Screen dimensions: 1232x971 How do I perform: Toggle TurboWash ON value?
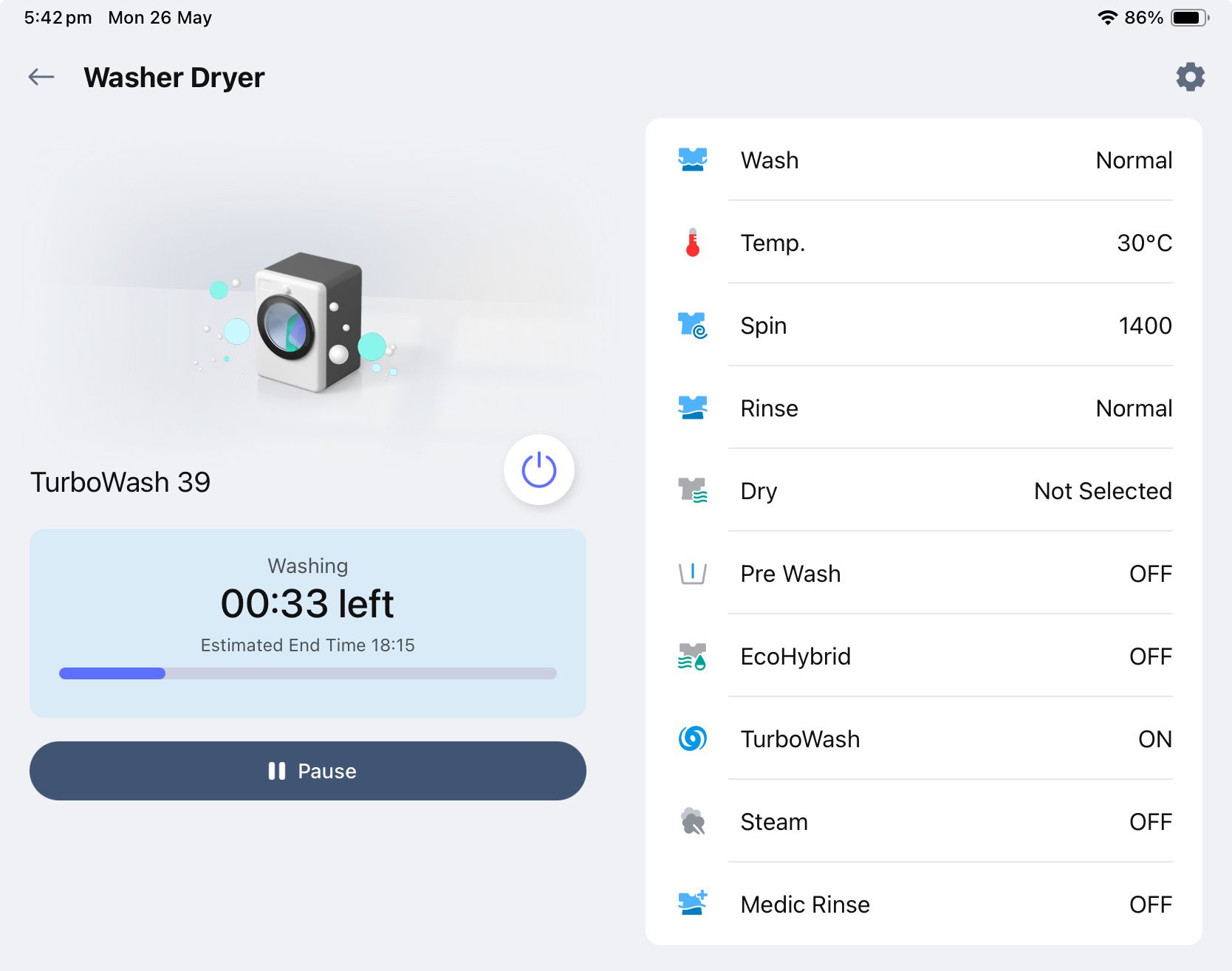(1154, 739)
